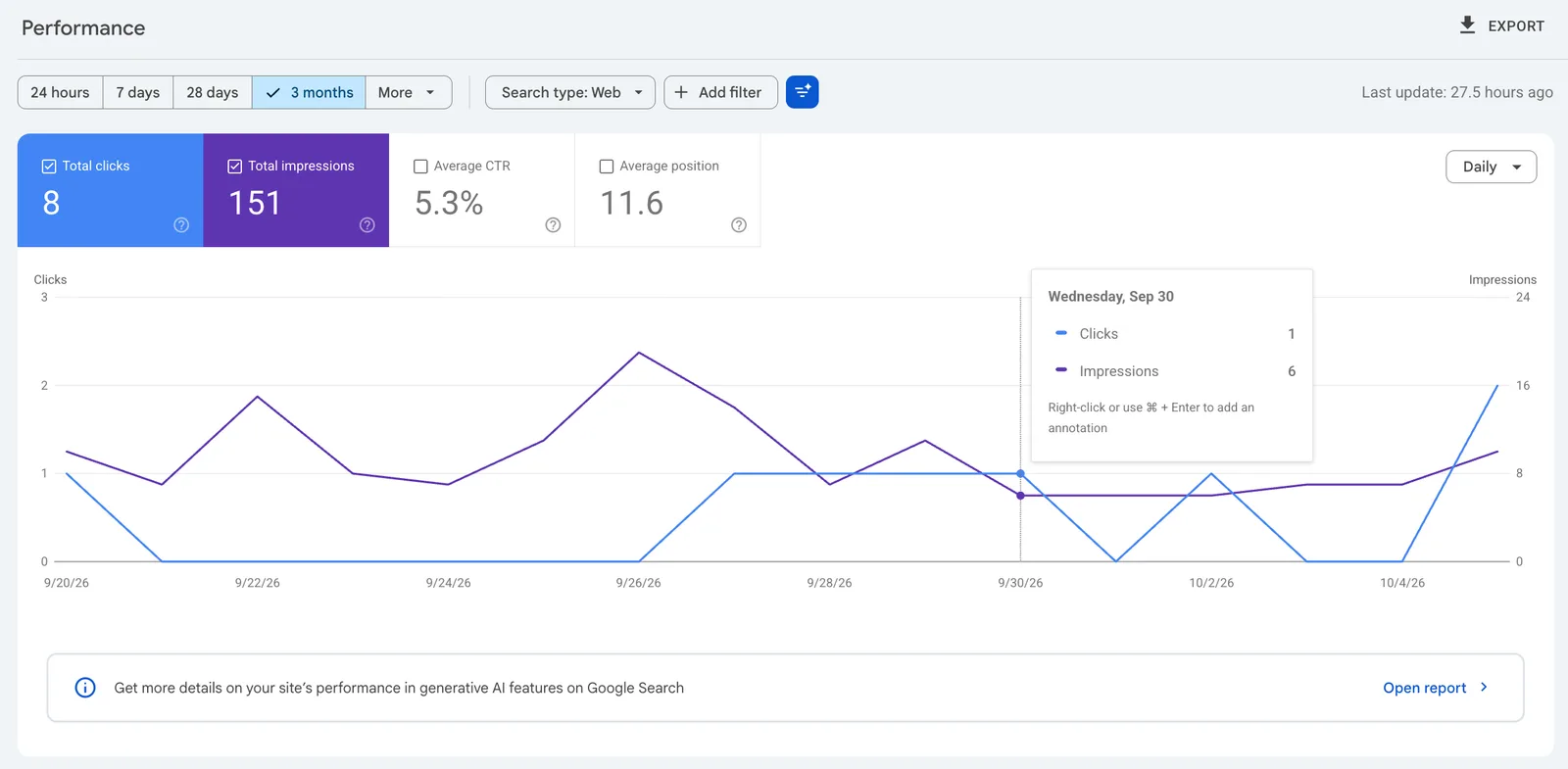Image resolution: width=1568 pixels, height=769 pixels.
Task: Click the 10/4/26 date axis label
Action: click(x=1402, y=583)
